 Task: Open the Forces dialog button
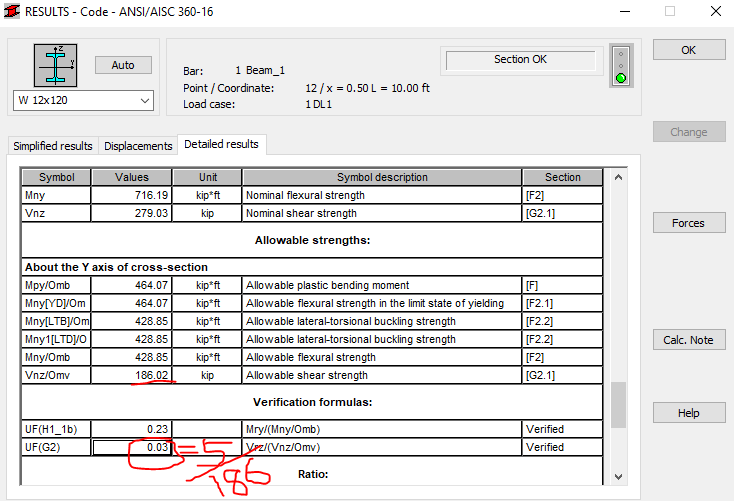[689, 223]
